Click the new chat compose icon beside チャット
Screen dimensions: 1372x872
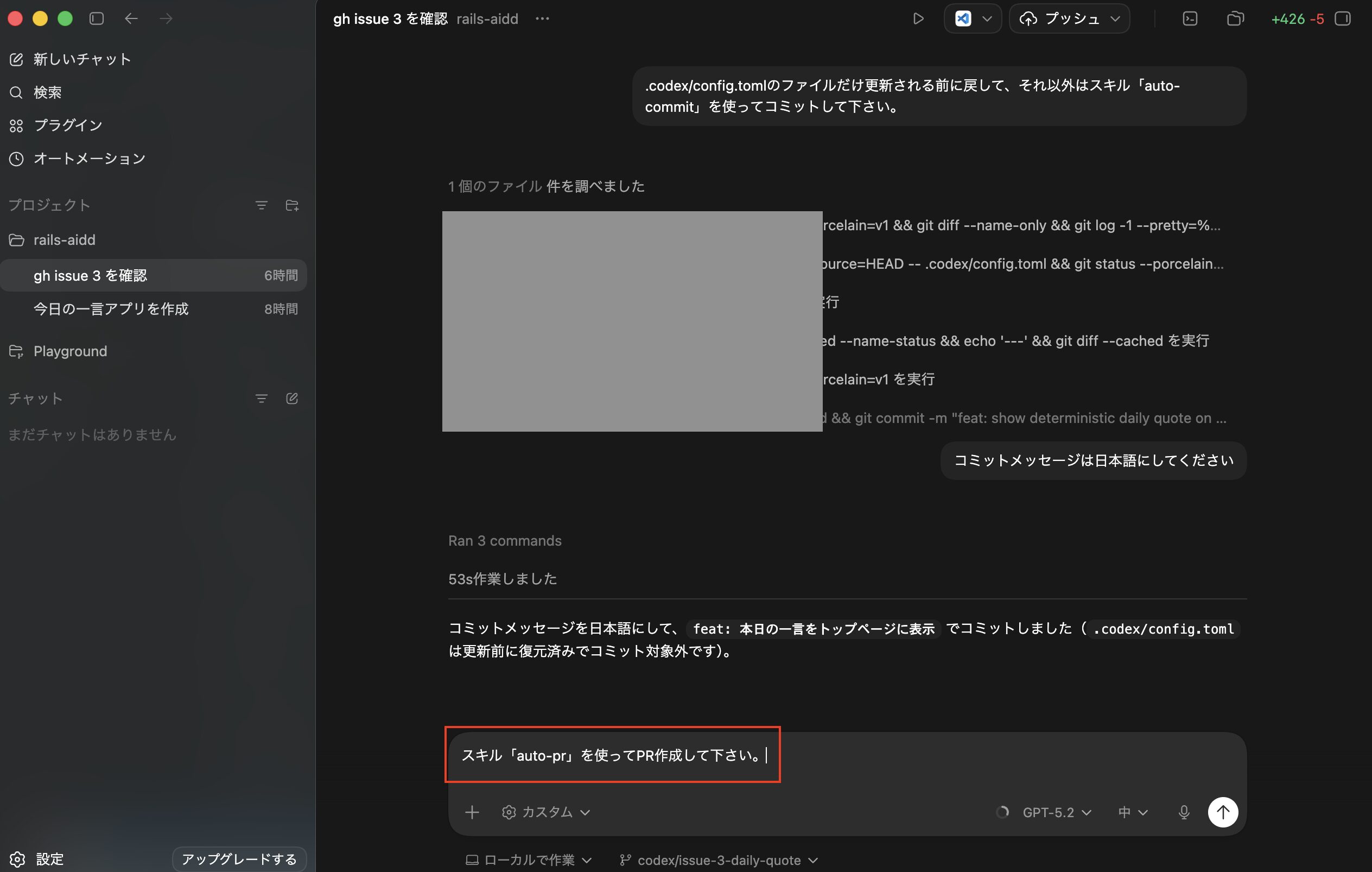point(292,399)
